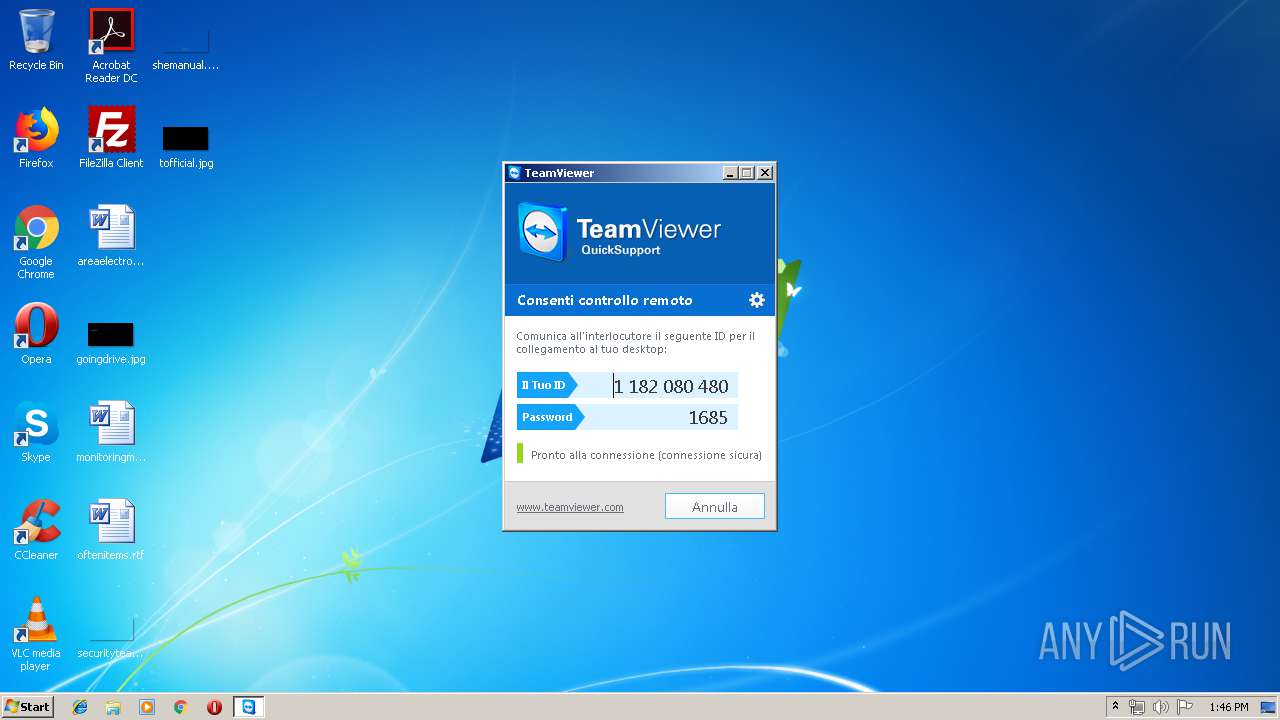The height and width of the screenshot is (720, 1280).
Task: Select areaelectro Word document
Action: click(x=111, y=236)
